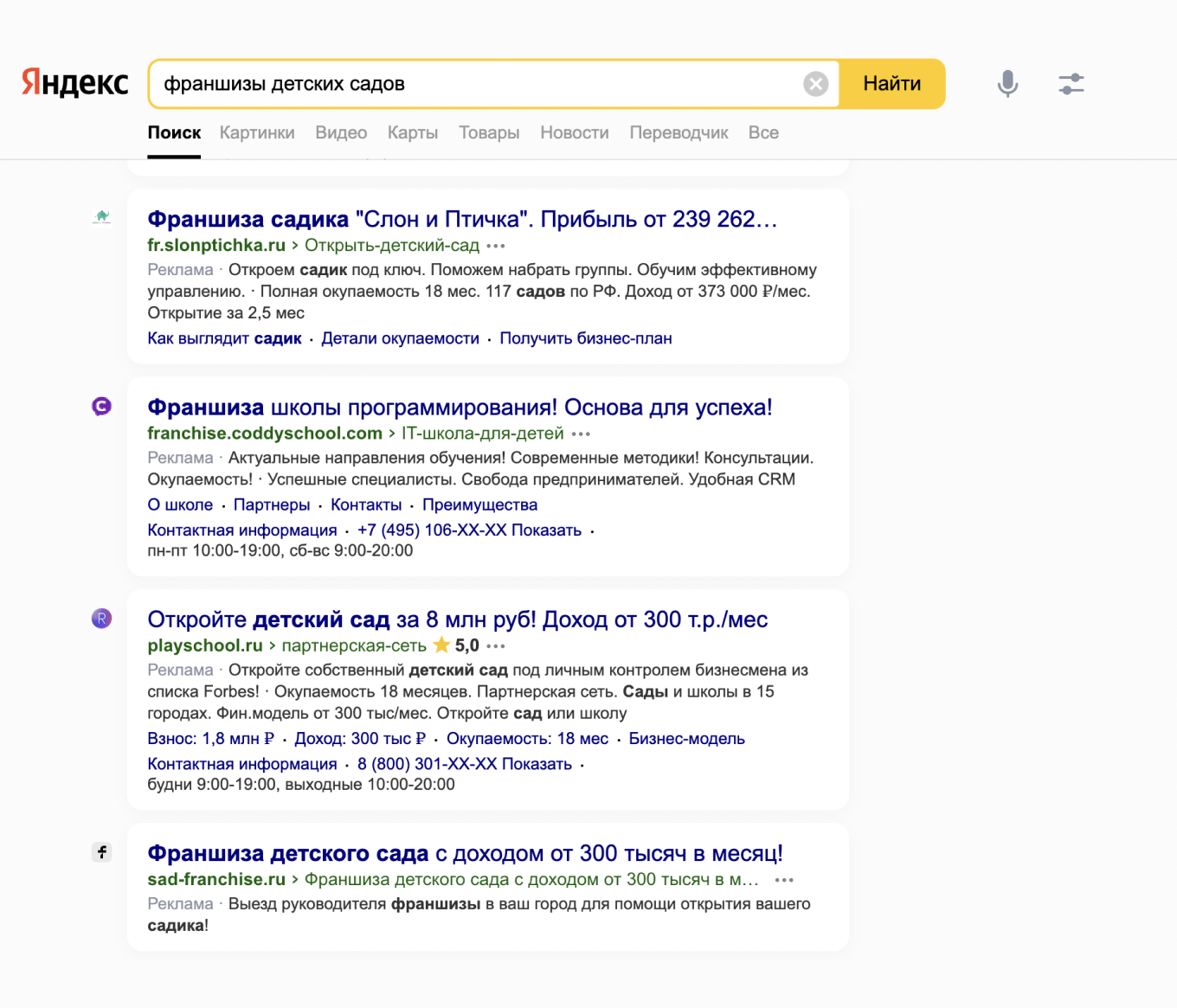Show phone +7 (495) 106-XX-XX

pyautogui.click(x=469, y=530)
